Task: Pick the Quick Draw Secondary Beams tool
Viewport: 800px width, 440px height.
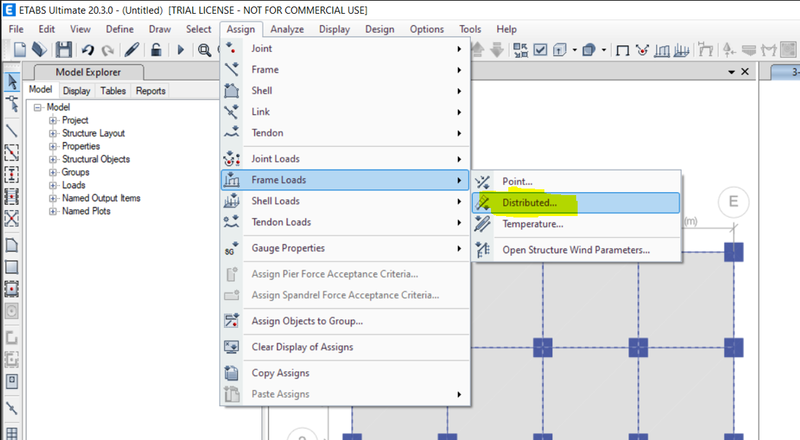Action: (x=11, y=197)
